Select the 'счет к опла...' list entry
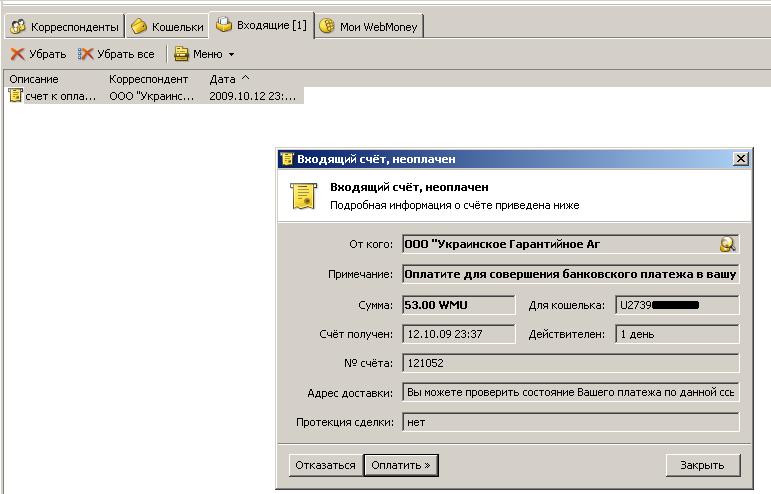The height and width of the screenshot is (494, 771). click(60, 96)
